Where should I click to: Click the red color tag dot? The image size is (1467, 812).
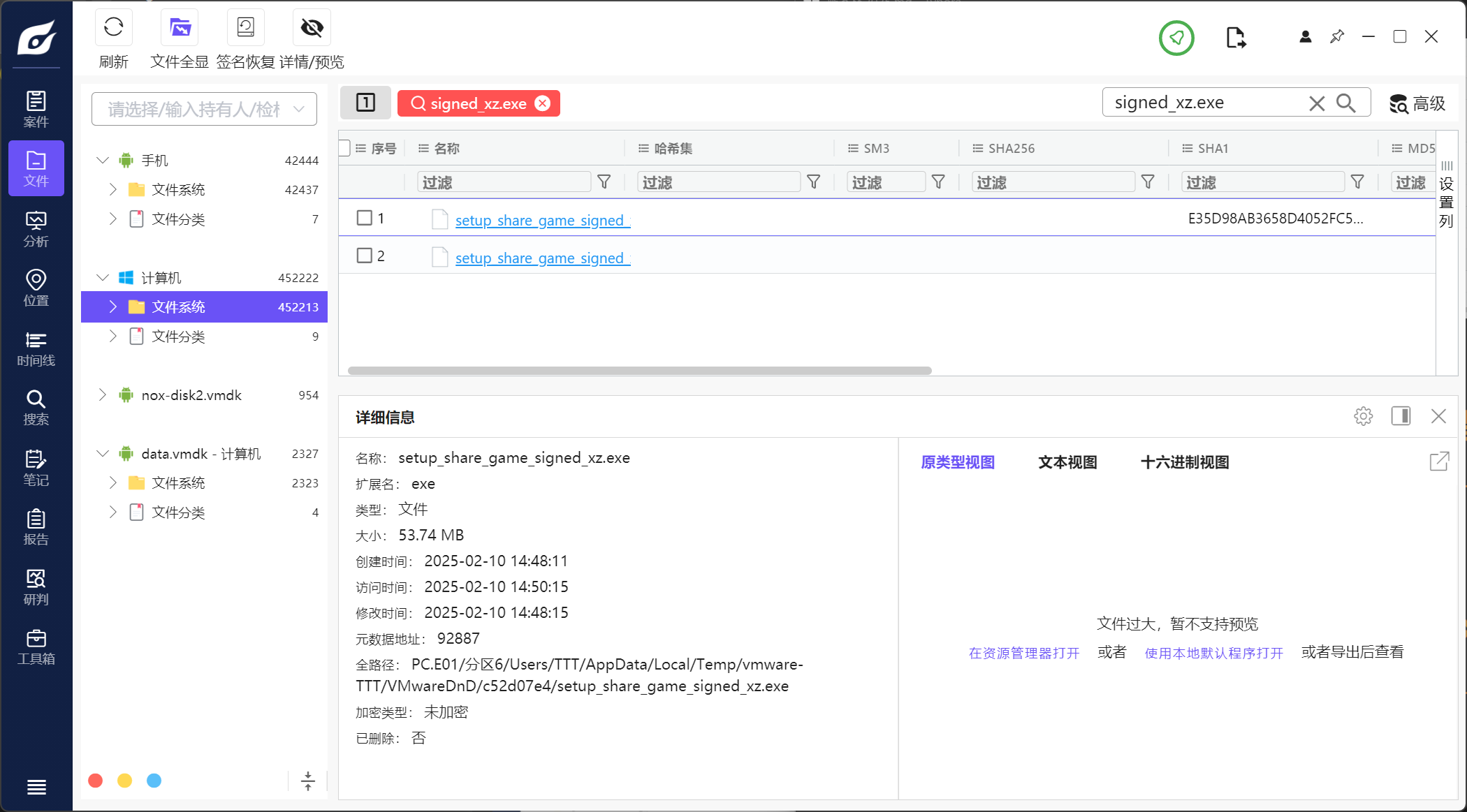coord(96,781)
